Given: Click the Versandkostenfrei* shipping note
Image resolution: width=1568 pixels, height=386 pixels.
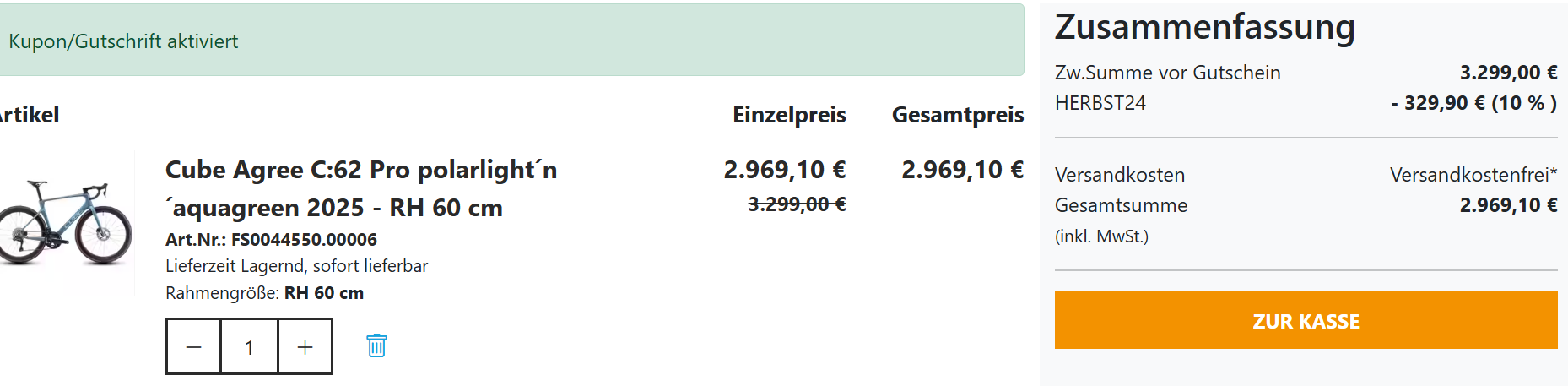Looking at the screenshot, I should point(1473,175).
